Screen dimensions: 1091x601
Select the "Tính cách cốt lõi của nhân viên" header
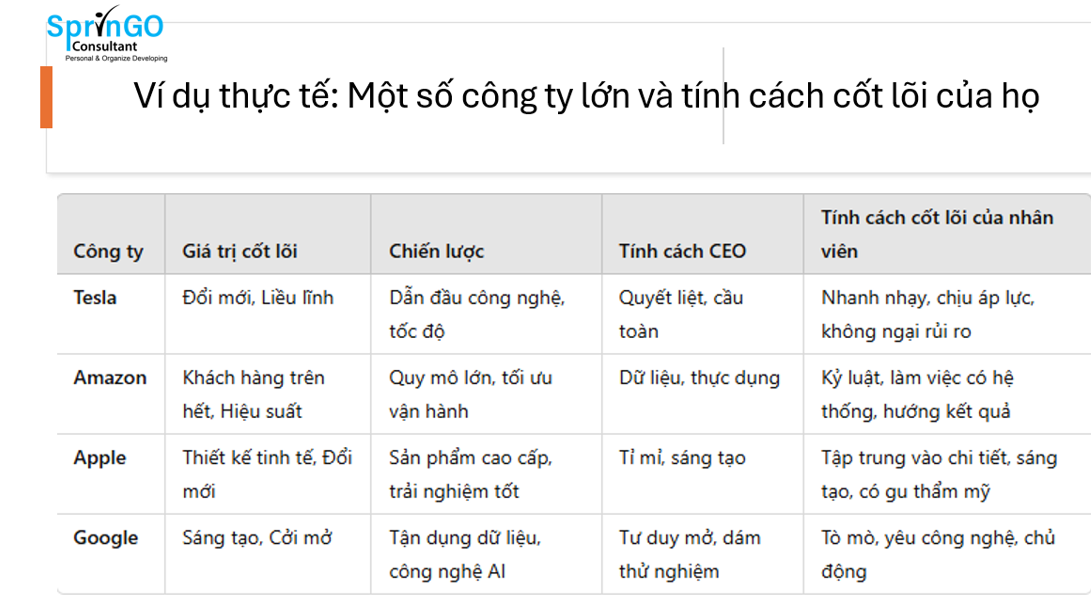(x=937, y=234)
